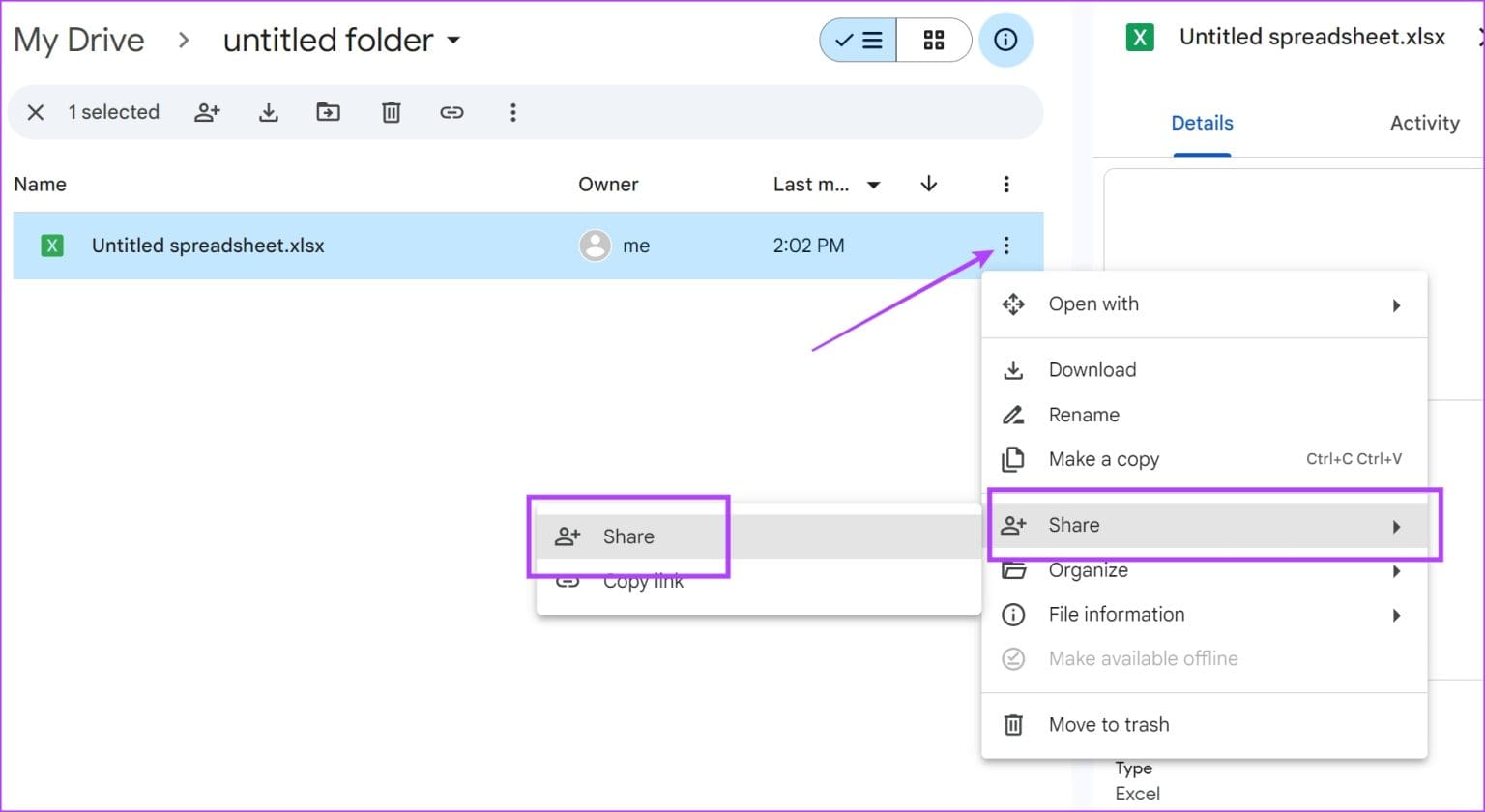
Task: Switch to grid view
Action: coord(933,40)
